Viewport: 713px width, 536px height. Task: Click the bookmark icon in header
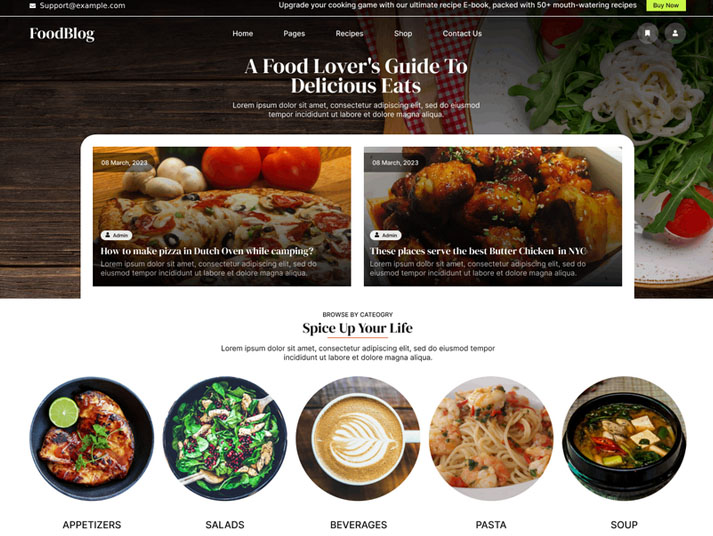point(648,33)
